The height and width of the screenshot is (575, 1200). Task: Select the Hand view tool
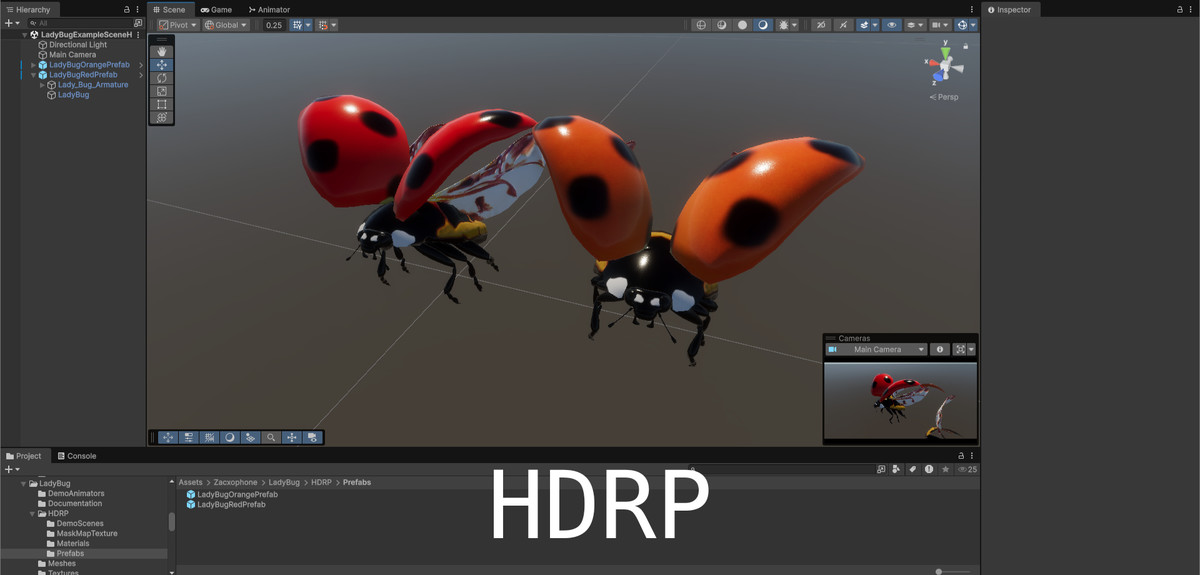click(162, 51)
